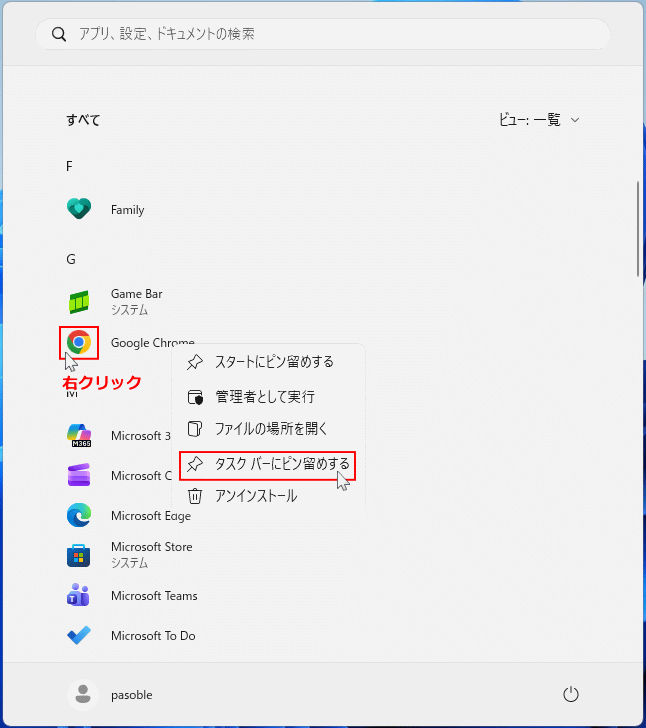The height and width of the screenshot is (728, 646).
Task: Click the Google Chrome app icon
Action: [x=79, y=342]
